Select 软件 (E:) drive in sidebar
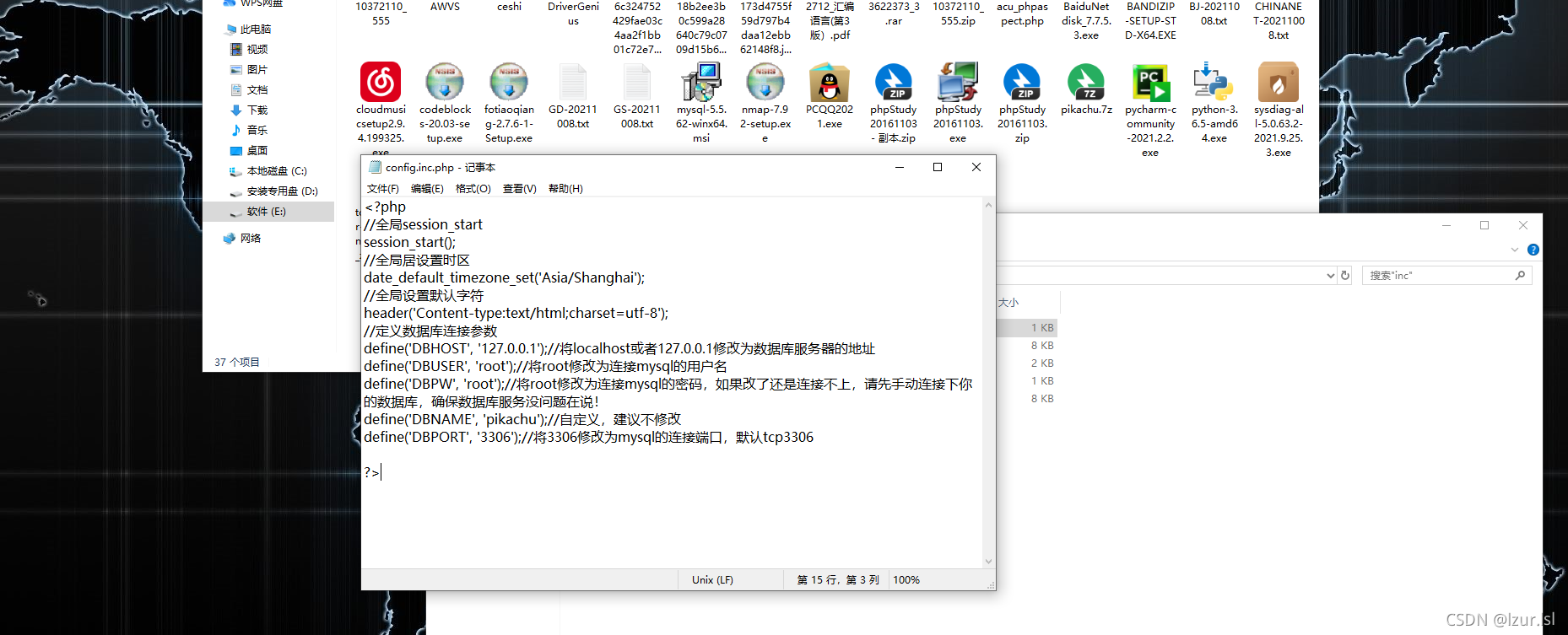The width and height of the screenshot is (1568, 635). [x=268, y=211]
